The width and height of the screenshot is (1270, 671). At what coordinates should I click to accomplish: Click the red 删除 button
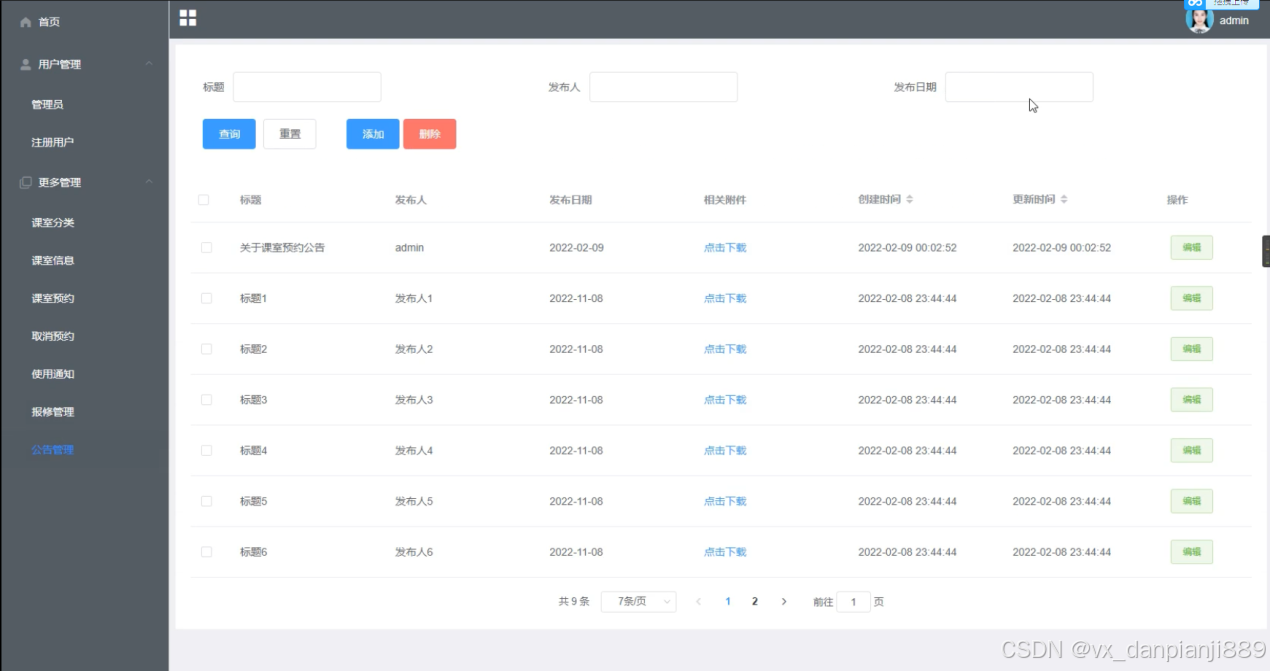click(x=430, y=134)
